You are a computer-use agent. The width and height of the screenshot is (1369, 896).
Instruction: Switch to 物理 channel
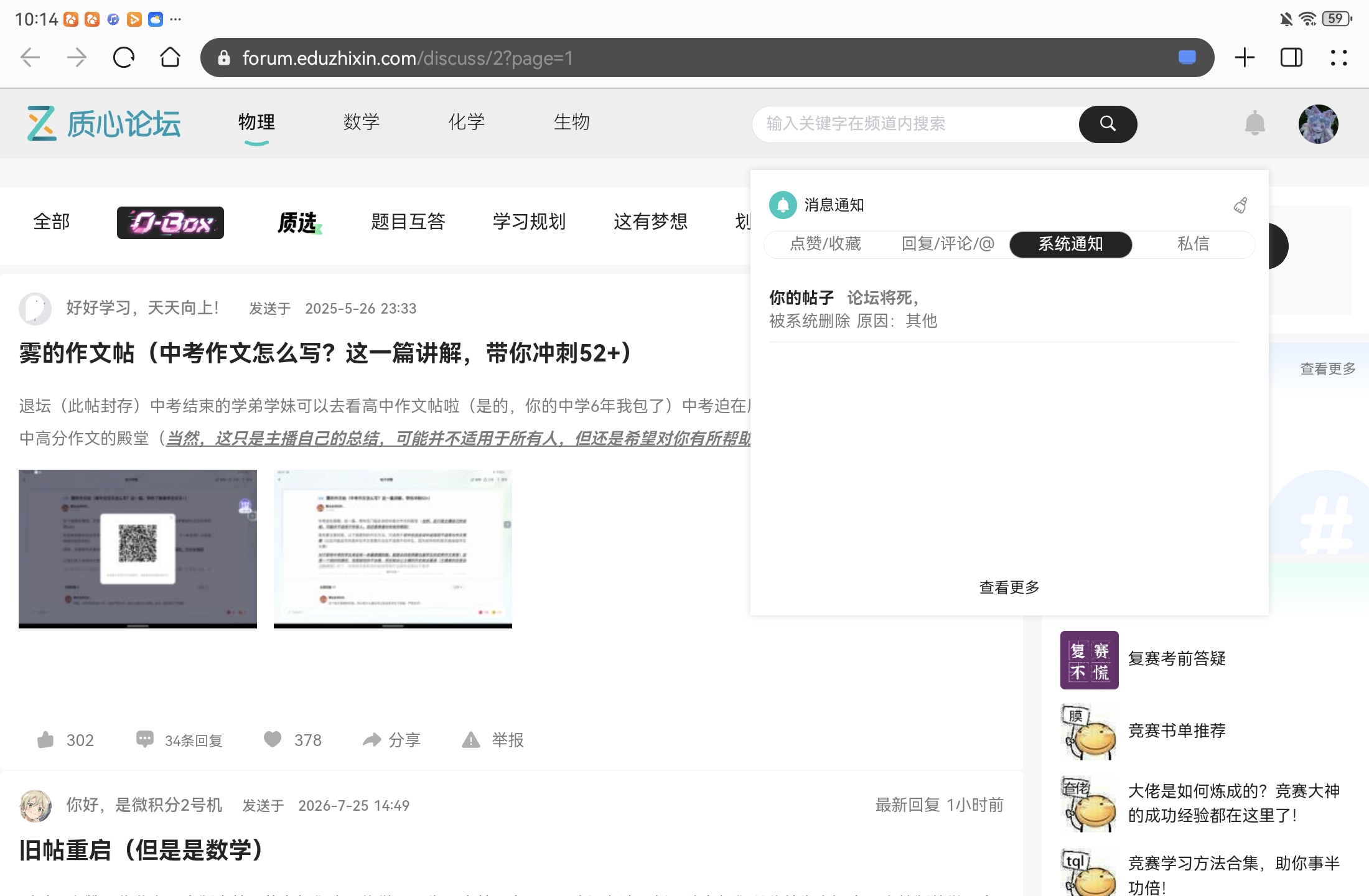pyautogui.click(x=256, y=122)
